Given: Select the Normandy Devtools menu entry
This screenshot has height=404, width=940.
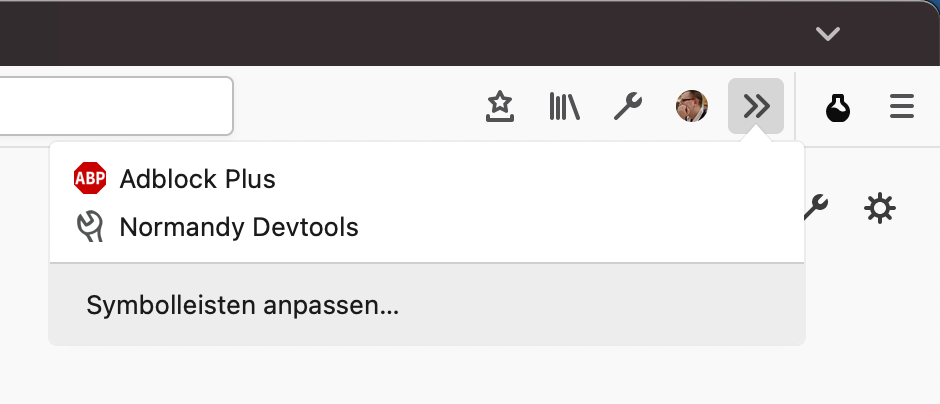Looking at the screenshot, I should [238, 228].
